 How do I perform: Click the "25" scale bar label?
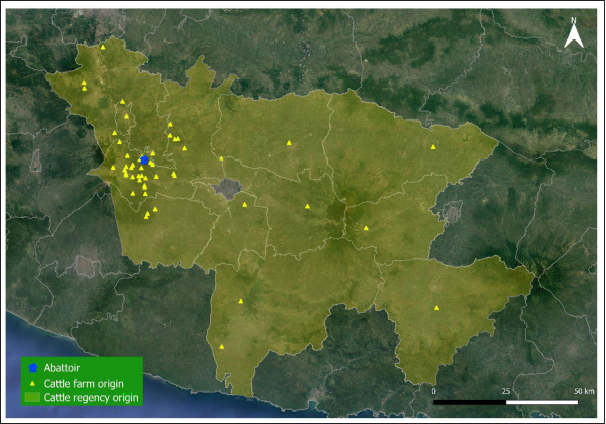click(x=506, y=390)
